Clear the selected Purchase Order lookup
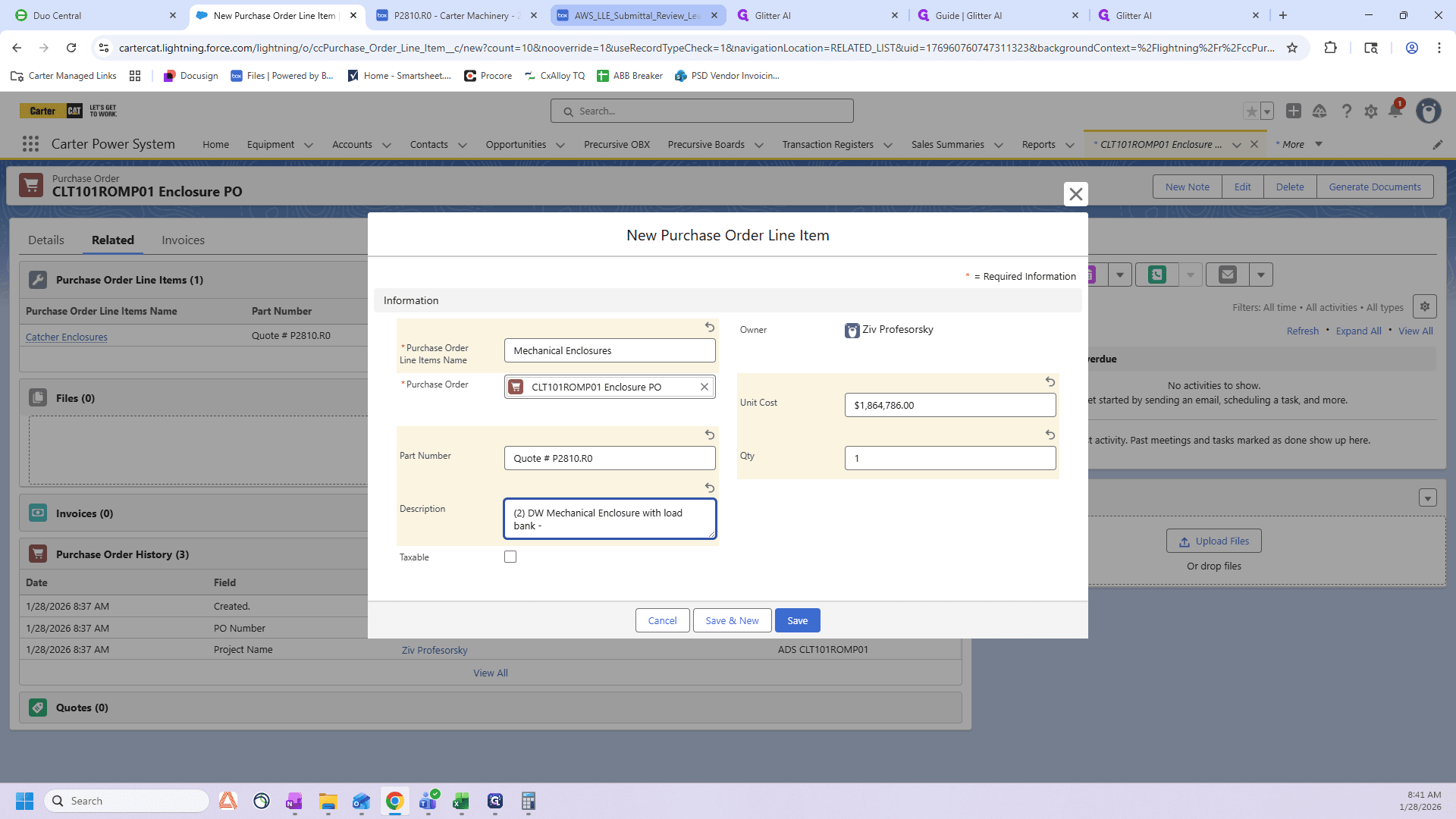The width and height of the screenshot is (1456, 819). click(704, 387)
